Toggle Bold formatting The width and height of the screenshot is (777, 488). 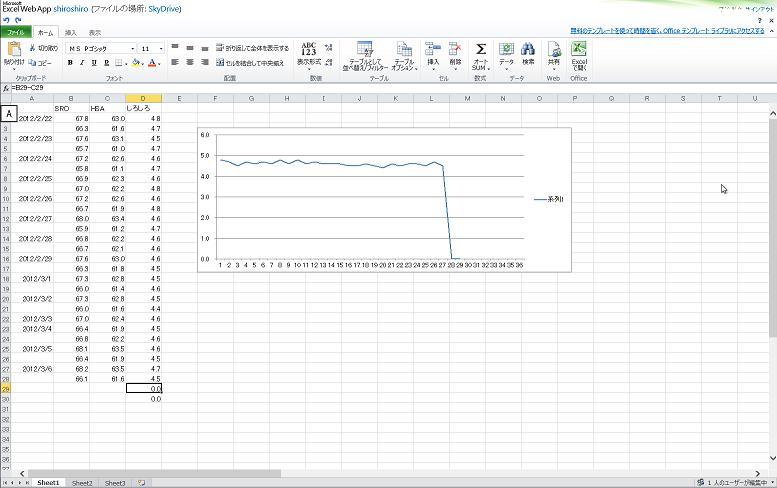point(70,63)
